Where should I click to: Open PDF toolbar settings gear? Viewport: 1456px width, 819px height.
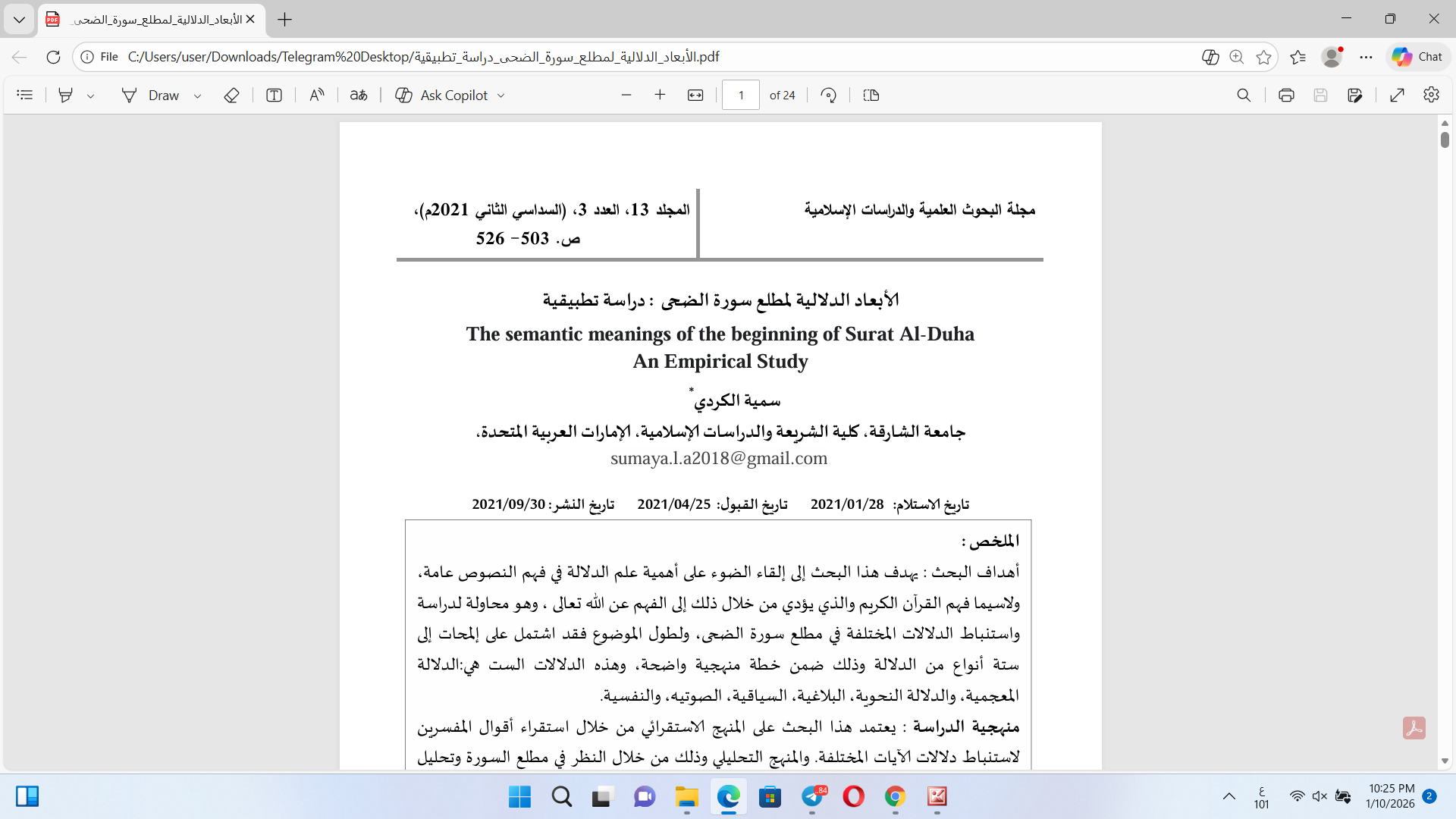1432,96
